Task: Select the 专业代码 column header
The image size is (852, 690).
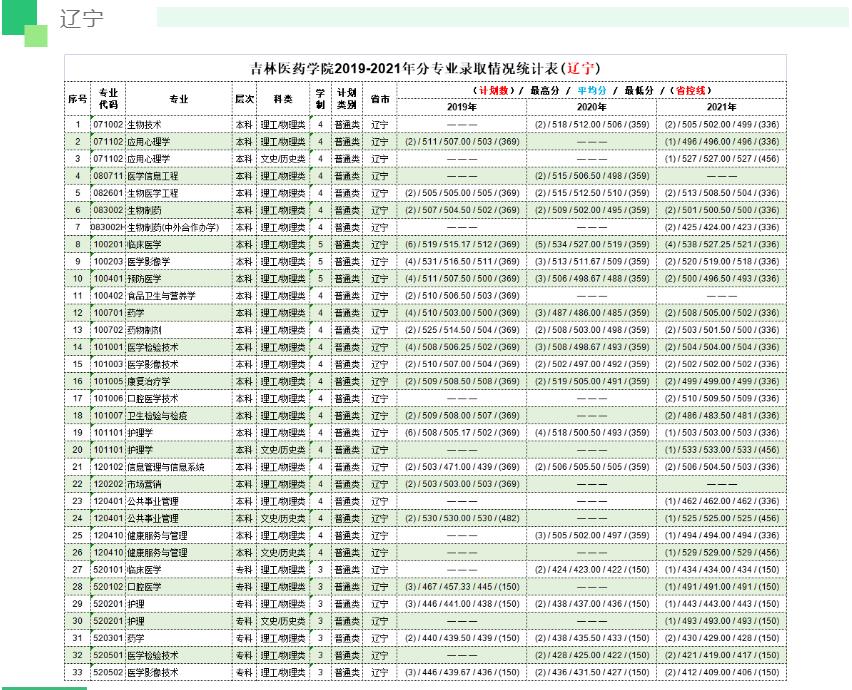Action: coord(108,99)
